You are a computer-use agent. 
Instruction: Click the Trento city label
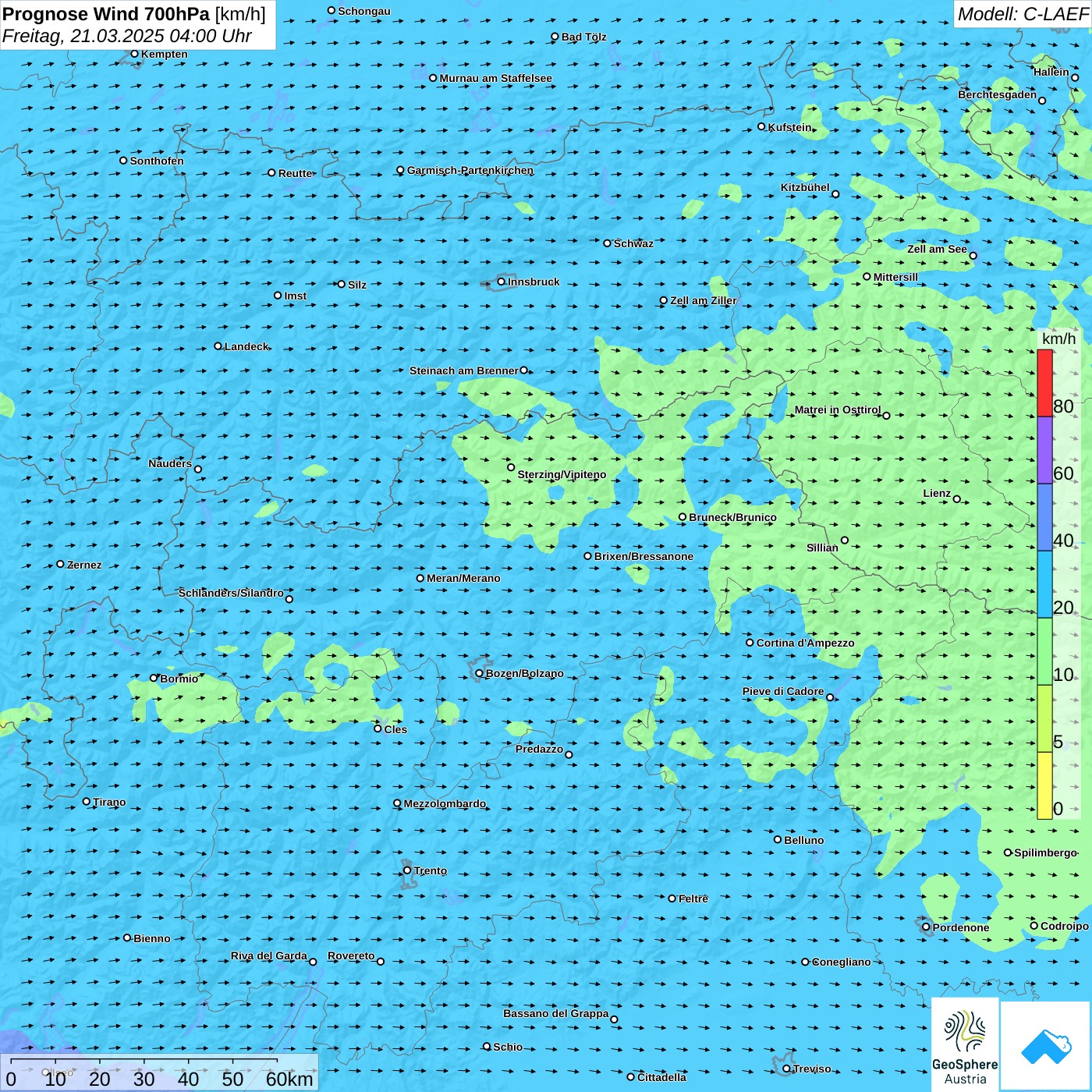(431, 870)
